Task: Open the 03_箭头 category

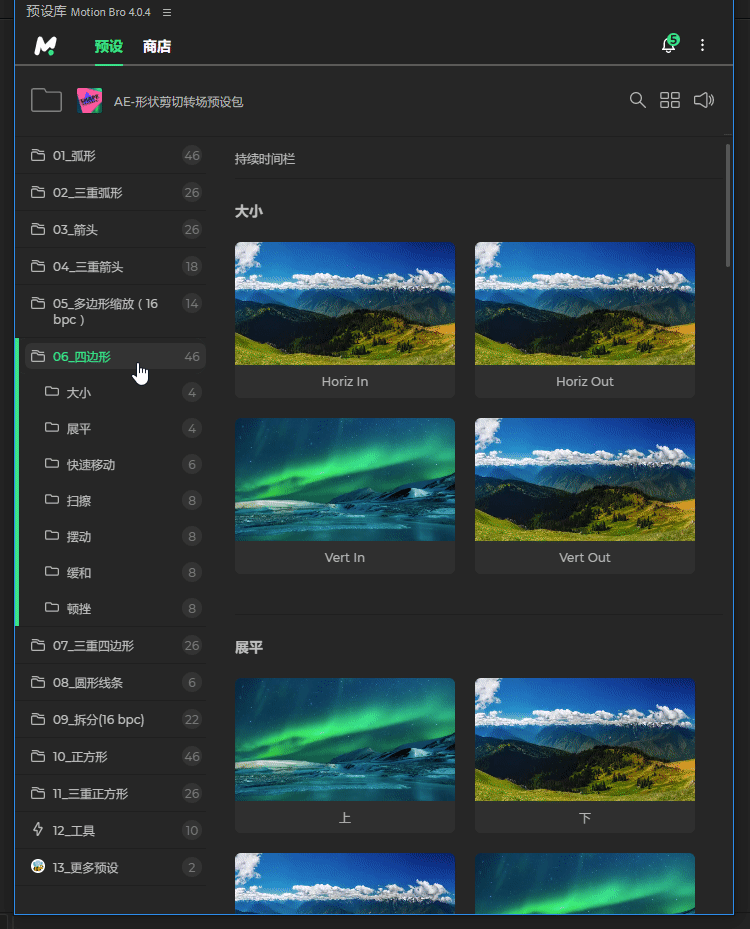Action: [111, 229]
